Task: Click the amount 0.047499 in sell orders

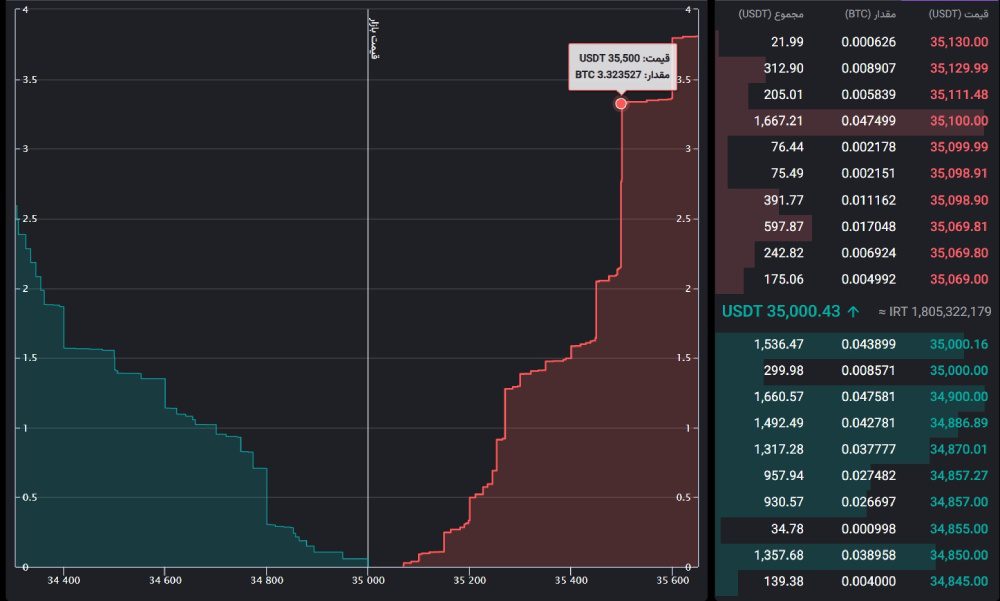Action: click(868, 120)
